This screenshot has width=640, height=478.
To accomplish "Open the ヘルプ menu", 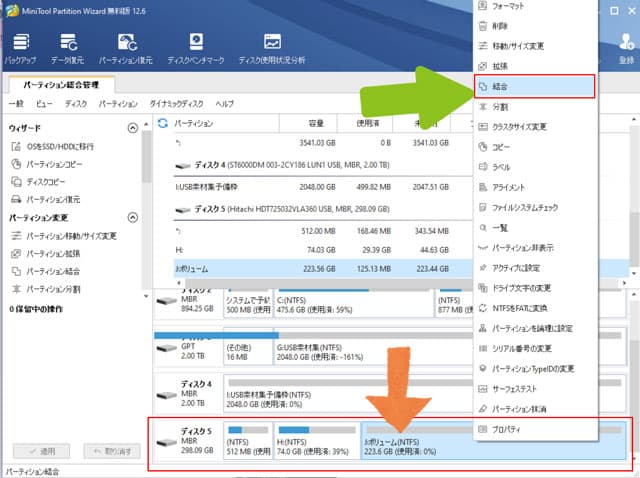I will (224, 104).
